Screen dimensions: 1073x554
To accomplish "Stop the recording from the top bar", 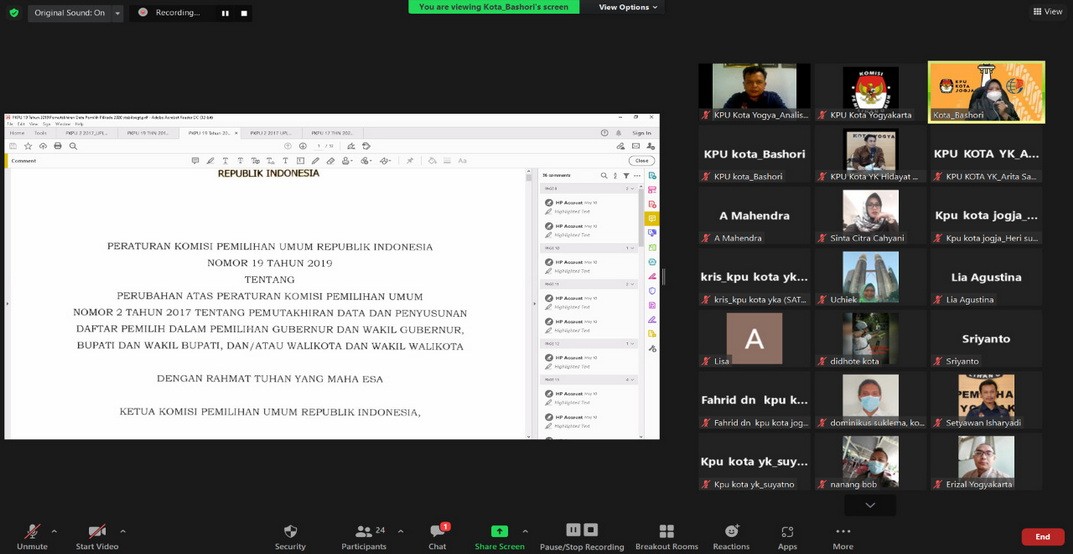I will point(241,13).
